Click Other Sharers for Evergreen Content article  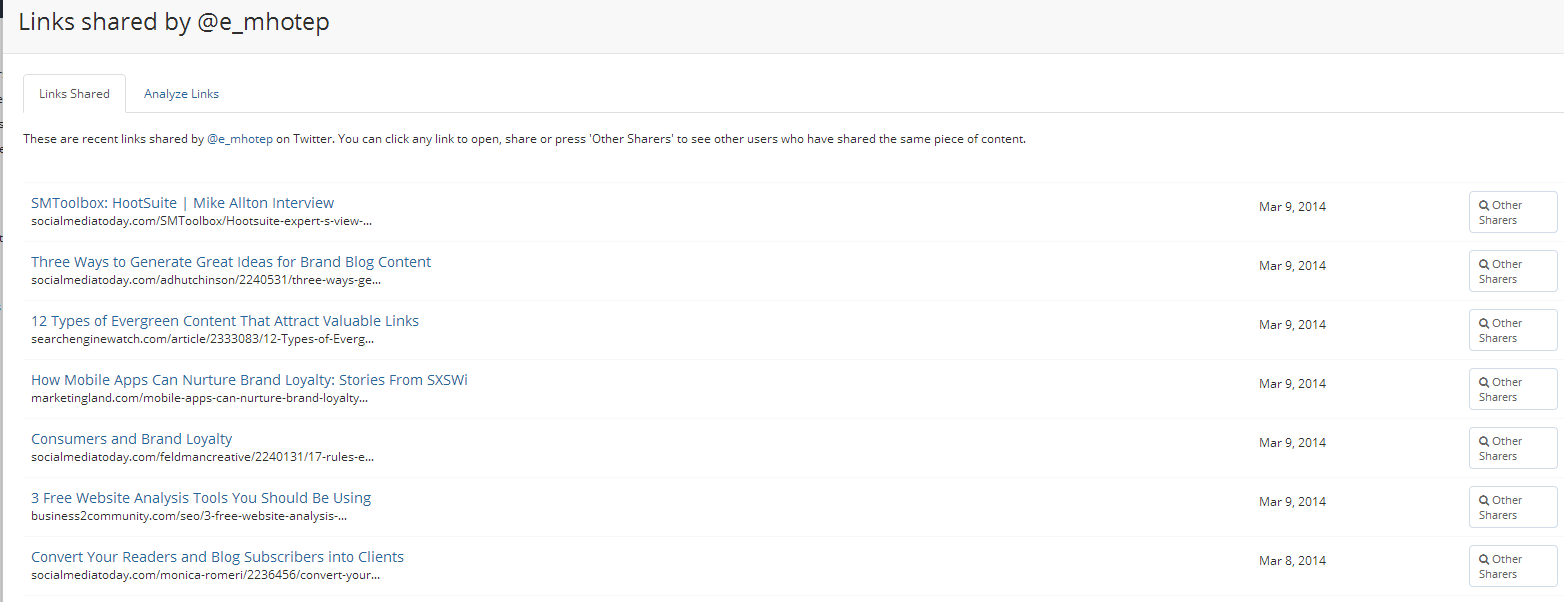(x=1512, y=330)
